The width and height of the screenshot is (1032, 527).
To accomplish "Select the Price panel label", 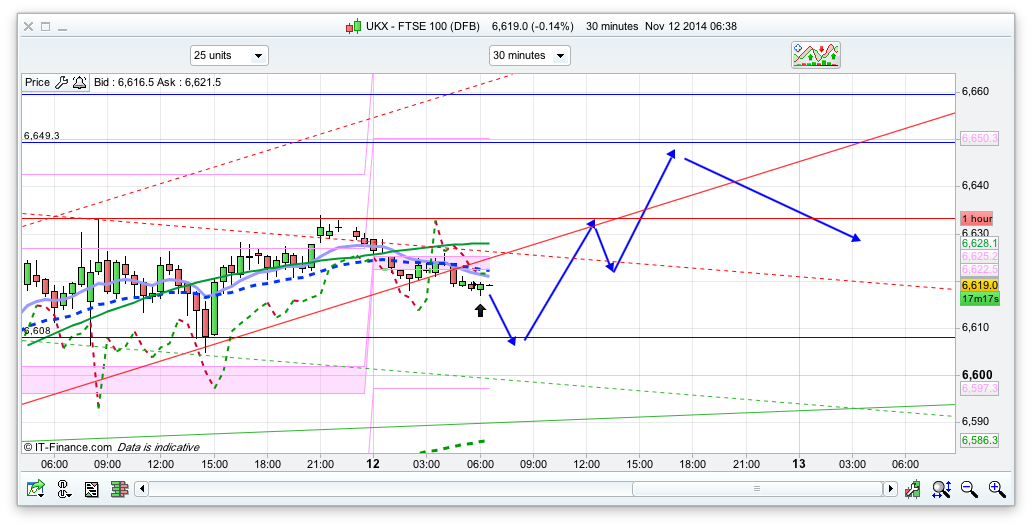I will tap(38, 82).
